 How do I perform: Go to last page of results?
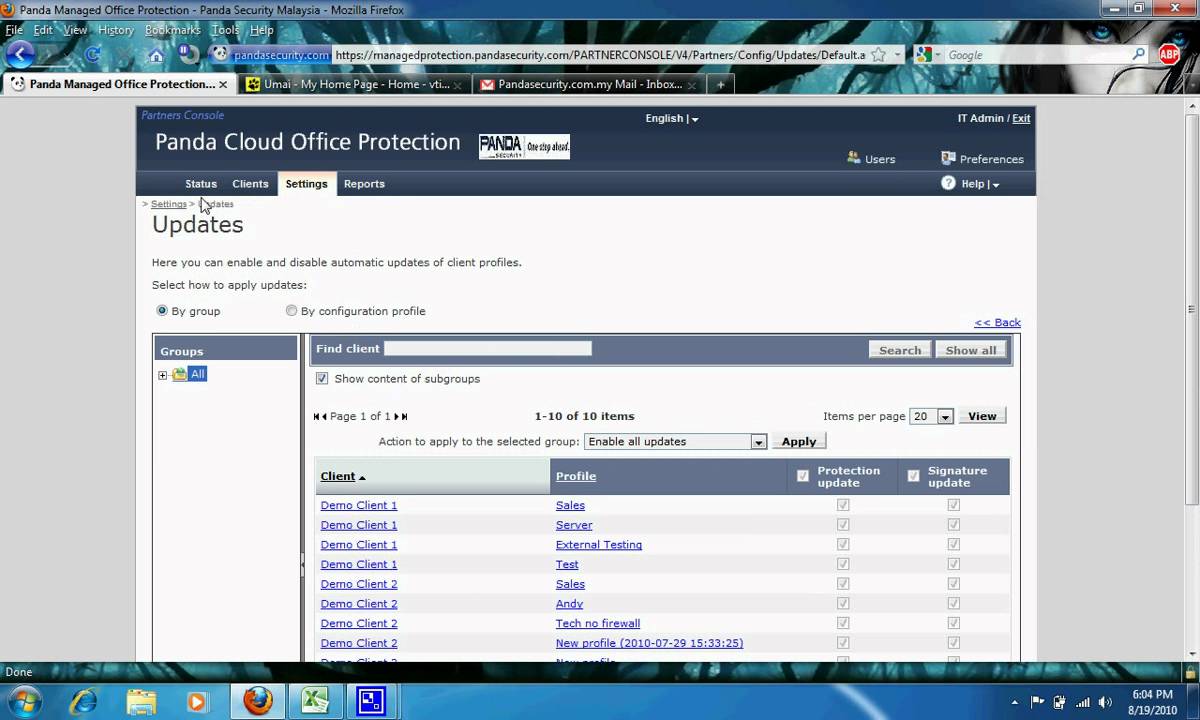pyautogui.click(x=404, y=416)
